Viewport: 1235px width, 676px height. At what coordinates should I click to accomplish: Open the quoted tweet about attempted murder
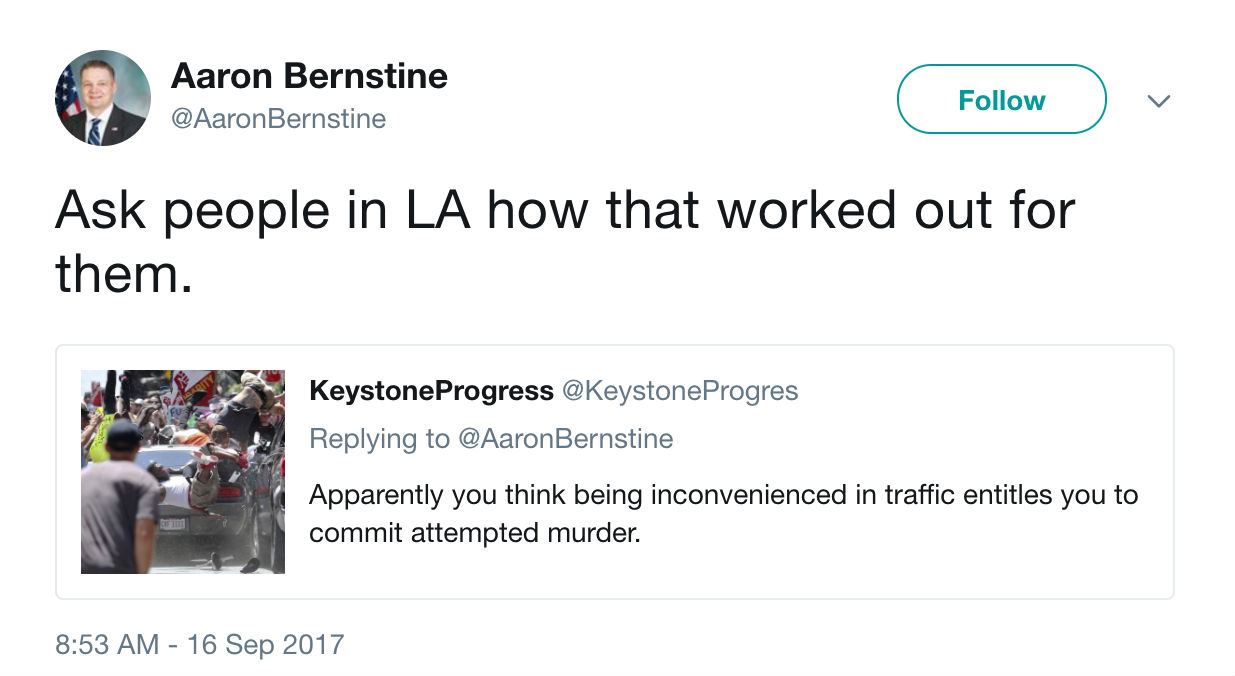pyautogui.click(x=723, y=514)
